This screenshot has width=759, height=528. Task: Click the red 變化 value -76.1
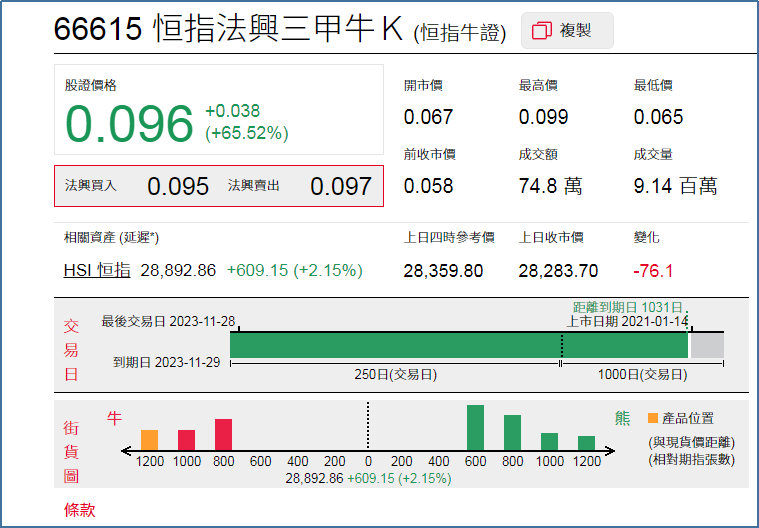point(653,271)
